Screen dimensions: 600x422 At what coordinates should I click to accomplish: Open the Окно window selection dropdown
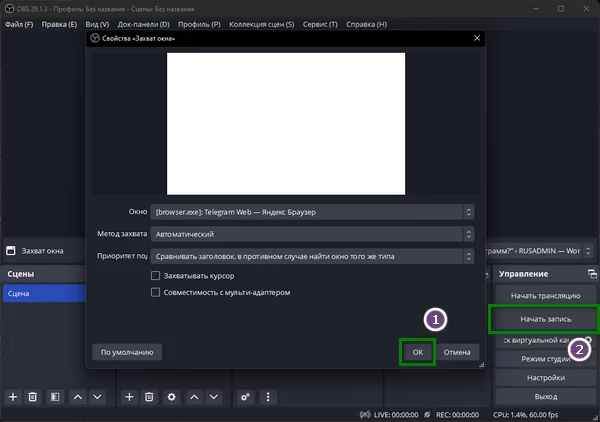[x=312, y=212]
